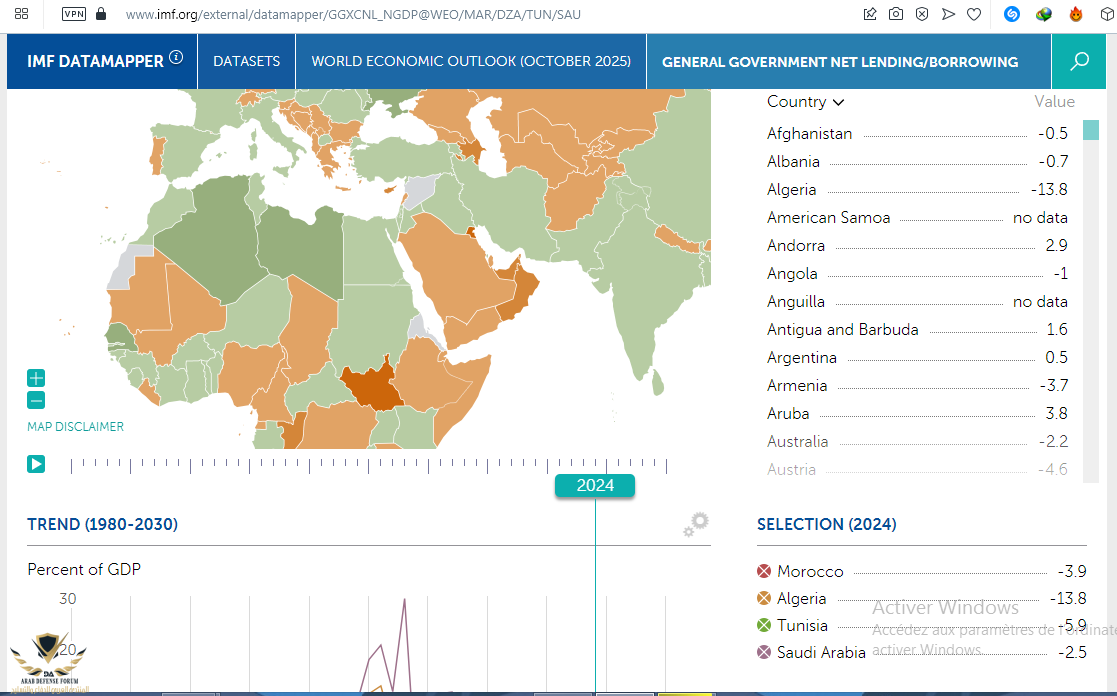Open trend chart settings gears
Screen dimensions: 1117x696
pyautogui.click(x=696, y=524)
